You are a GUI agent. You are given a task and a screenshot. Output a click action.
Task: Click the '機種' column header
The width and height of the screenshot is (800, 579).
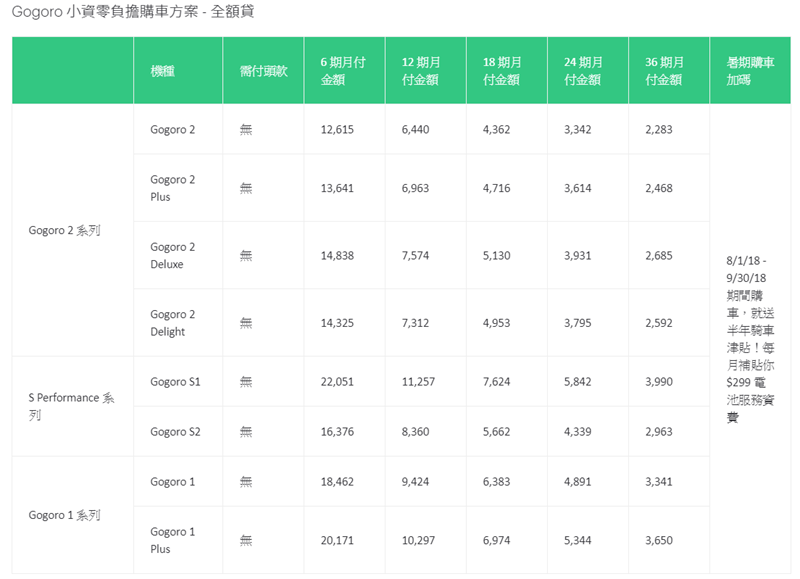click(162, 71)
